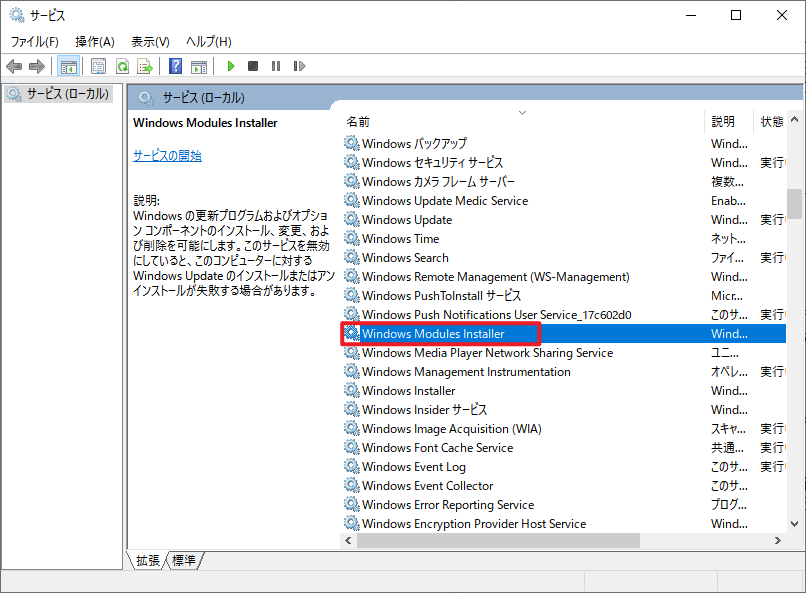
Task: Toggle the console tree show/hide icon
Action: (x=68, y=66)
